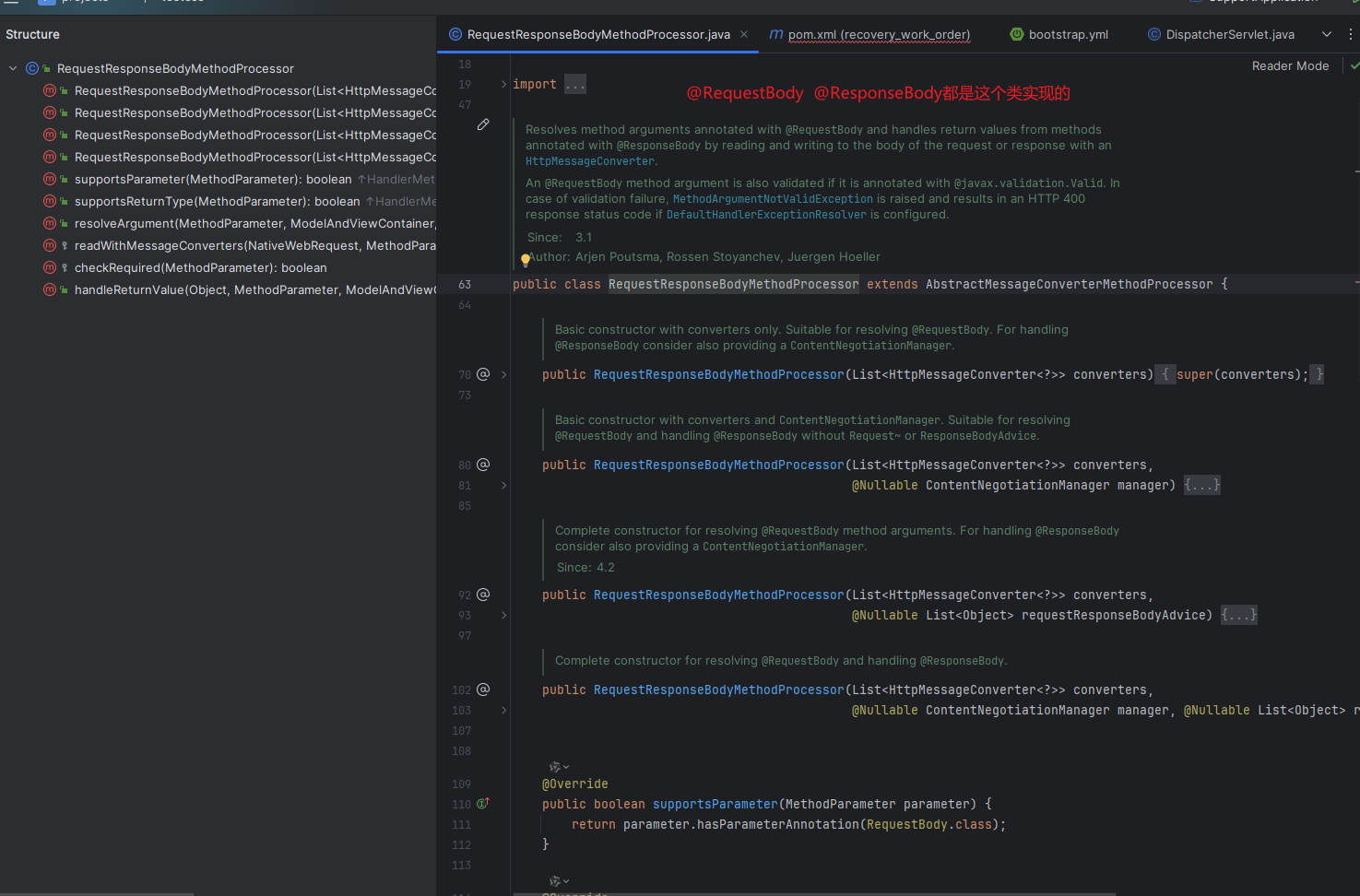1360x896 pixels.
Task: Open the code vision icon below line 113
Action: (559, 881)
